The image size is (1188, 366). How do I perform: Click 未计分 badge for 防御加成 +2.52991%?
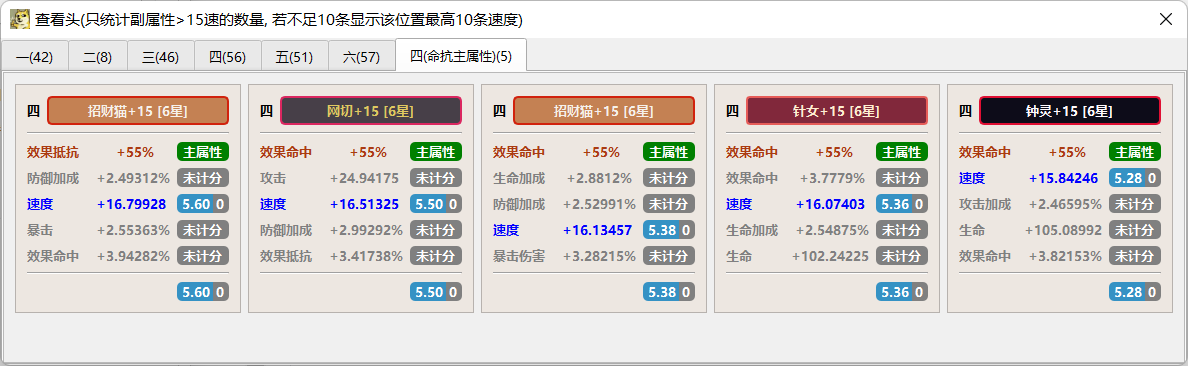(x=669, y=204)
